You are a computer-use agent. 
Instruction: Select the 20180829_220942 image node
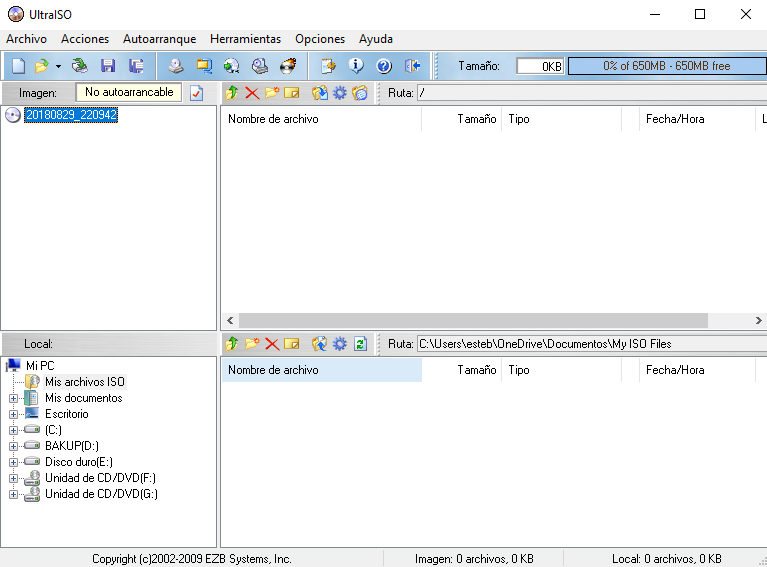pyautogui.click(x=71, y=115)
